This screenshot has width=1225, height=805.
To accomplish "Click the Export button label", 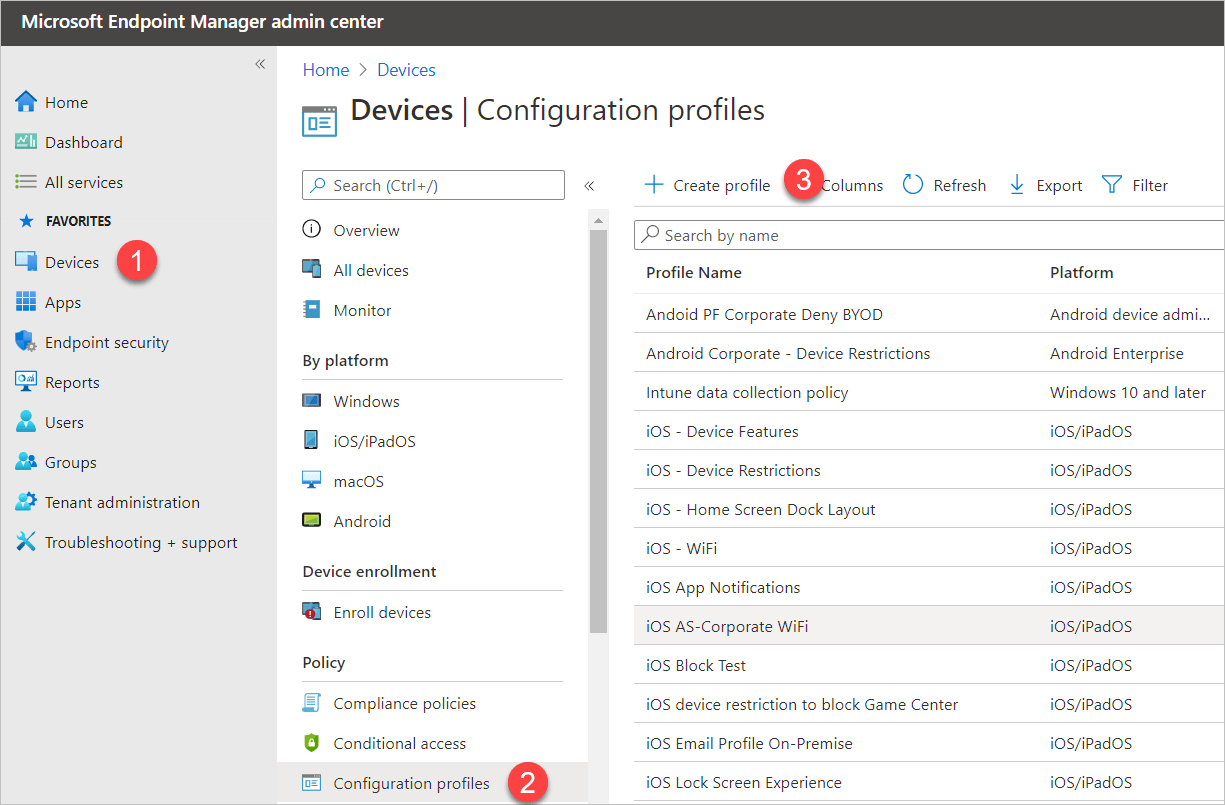I will pyautogui.click(x=1060, y=185).
